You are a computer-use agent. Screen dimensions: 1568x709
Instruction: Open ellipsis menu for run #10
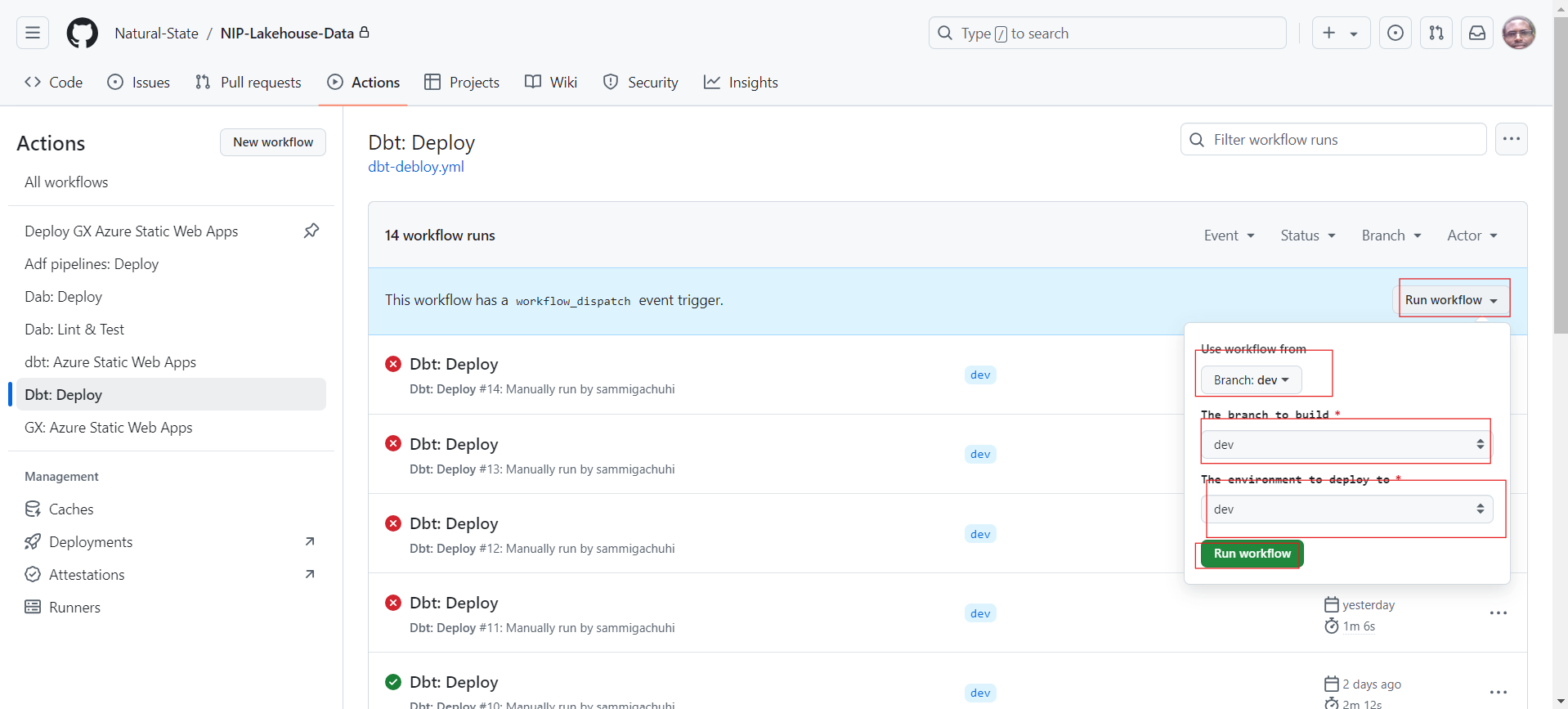pyautogui.click(x=1498, y=693)
